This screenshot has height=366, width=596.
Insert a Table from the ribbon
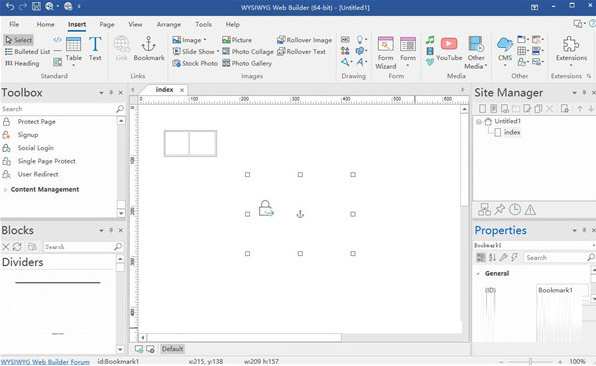pos(73,49)
